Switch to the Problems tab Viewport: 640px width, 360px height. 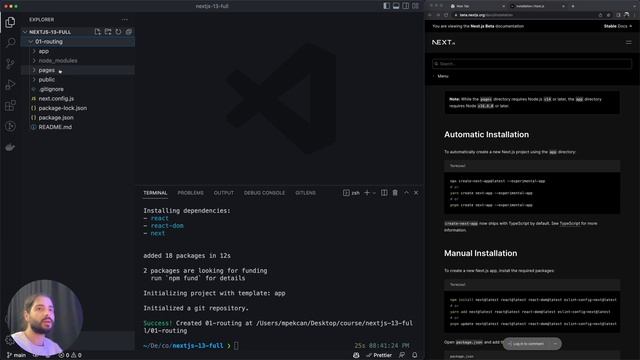190,193
